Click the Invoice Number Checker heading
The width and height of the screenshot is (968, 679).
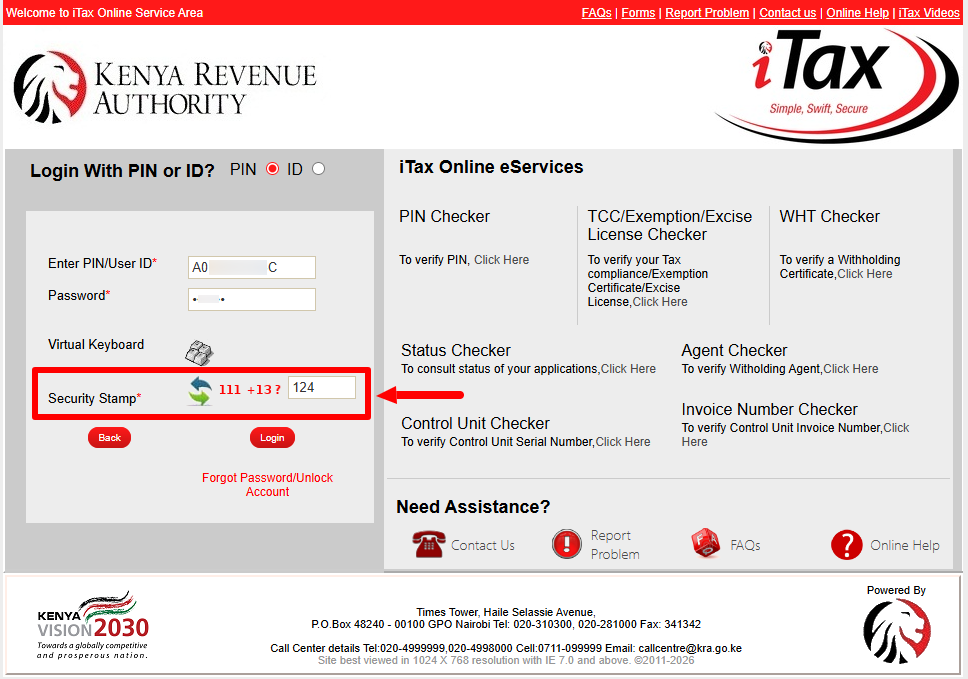pos(769,409)
